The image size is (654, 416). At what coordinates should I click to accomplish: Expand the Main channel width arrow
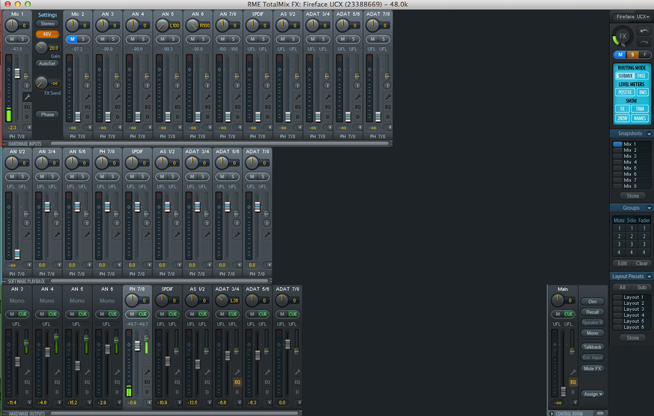tap(575, 403)
